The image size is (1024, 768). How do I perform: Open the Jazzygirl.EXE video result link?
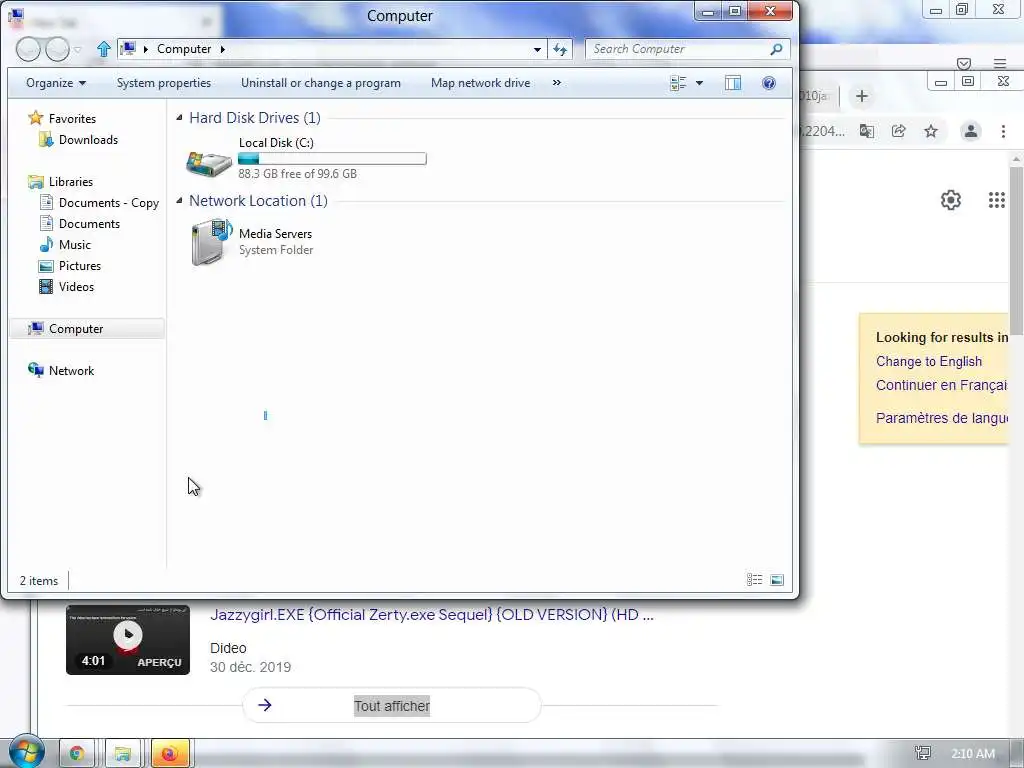432,615
